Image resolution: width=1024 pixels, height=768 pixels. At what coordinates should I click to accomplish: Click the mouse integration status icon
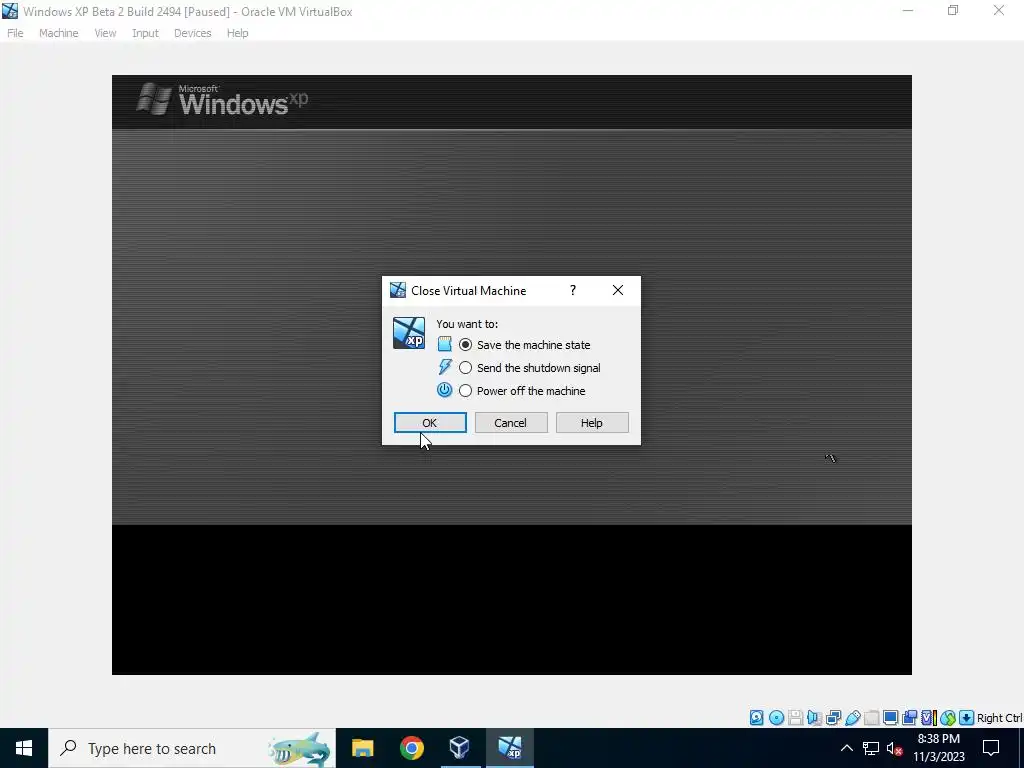pos(948,718)
